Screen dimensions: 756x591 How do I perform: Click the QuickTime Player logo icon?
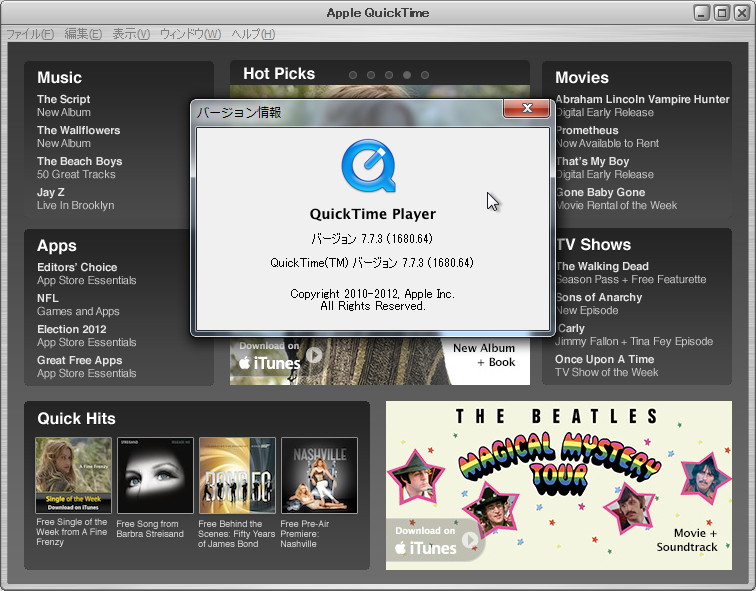click(369, 166)
